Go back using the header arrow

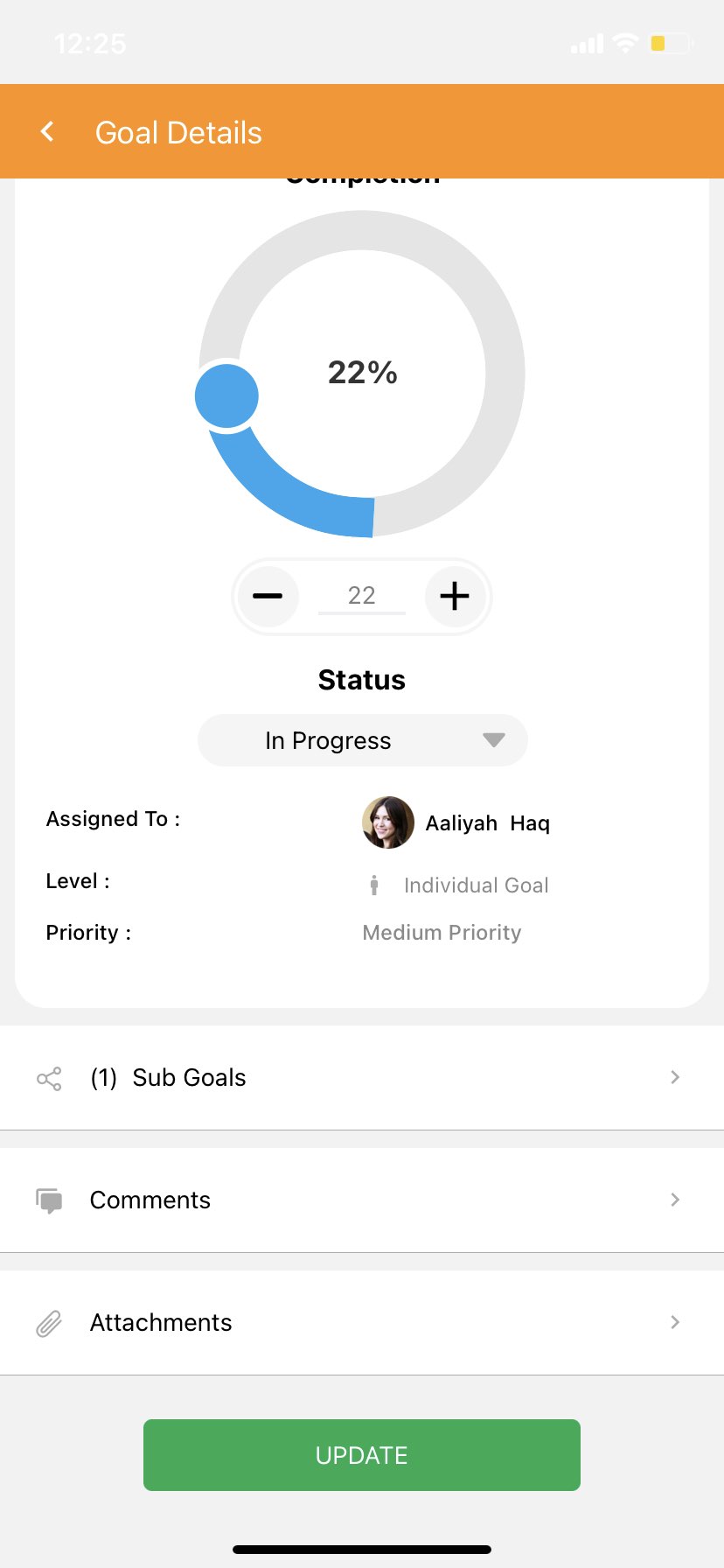(x=47, y=131)
